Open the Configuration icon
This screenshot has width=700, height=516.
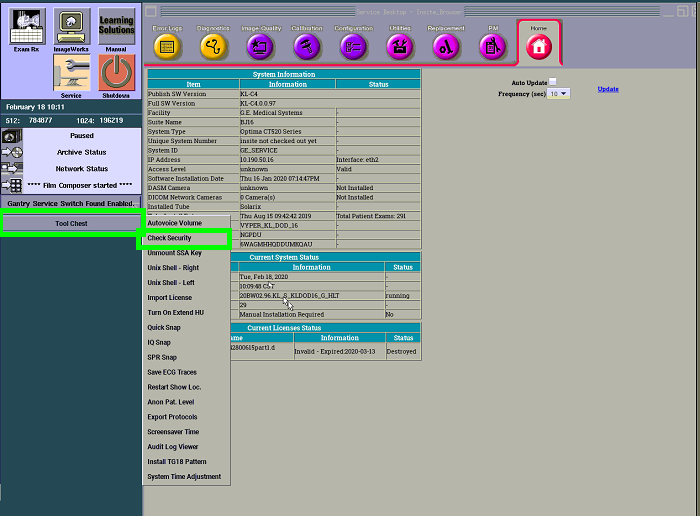click(353, 45)
